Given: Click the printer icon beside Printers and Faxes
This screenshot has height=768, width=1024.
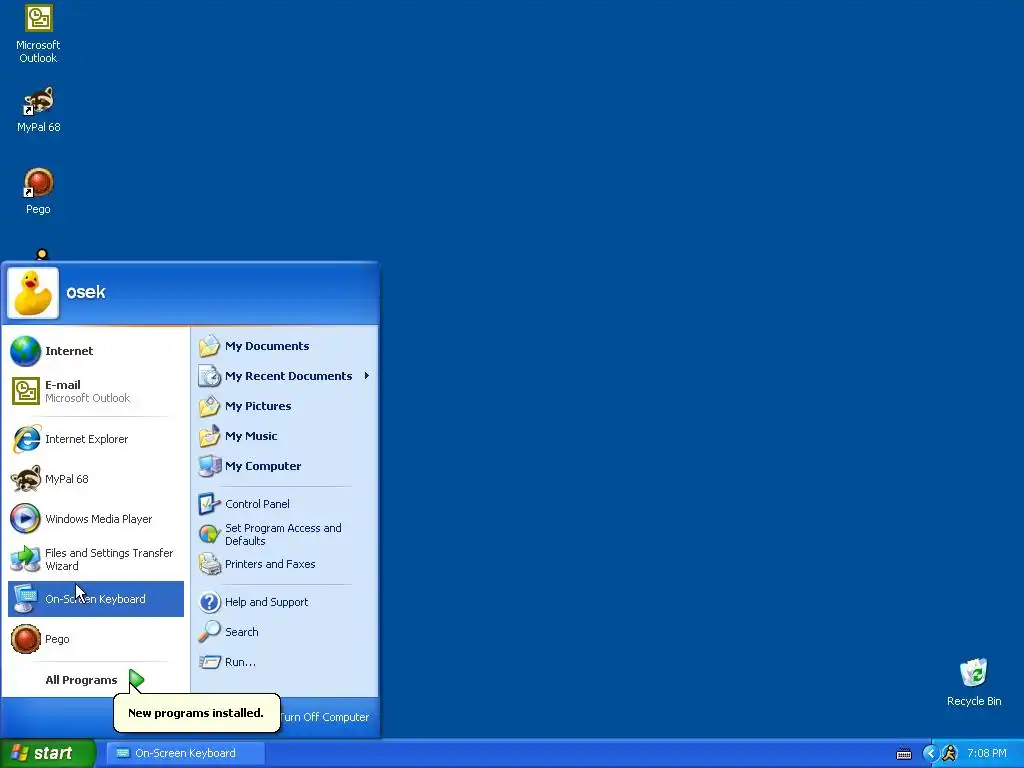Looking at the screenshot, I should tap(210, 564).
